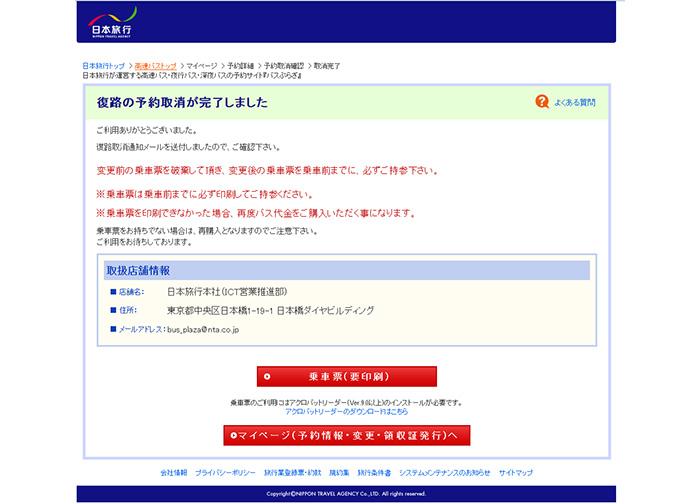This screenshot has width=700, height=504.
Task: Click the 日本旅行 logo in header
Action: pos(111,22)
